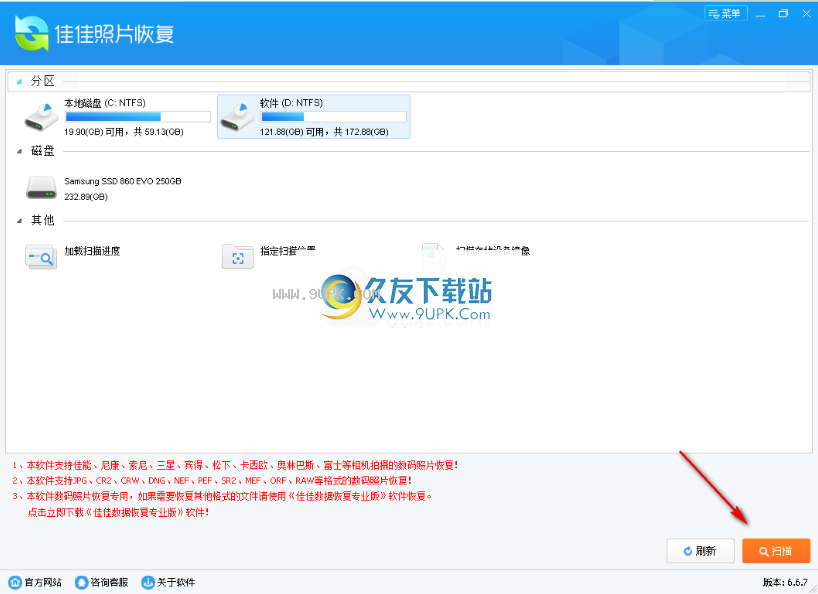This screenshot has width=818, height=594.
Task: Open the 官方网站 link
Action: pyautogui.click(x=35, y=582)
